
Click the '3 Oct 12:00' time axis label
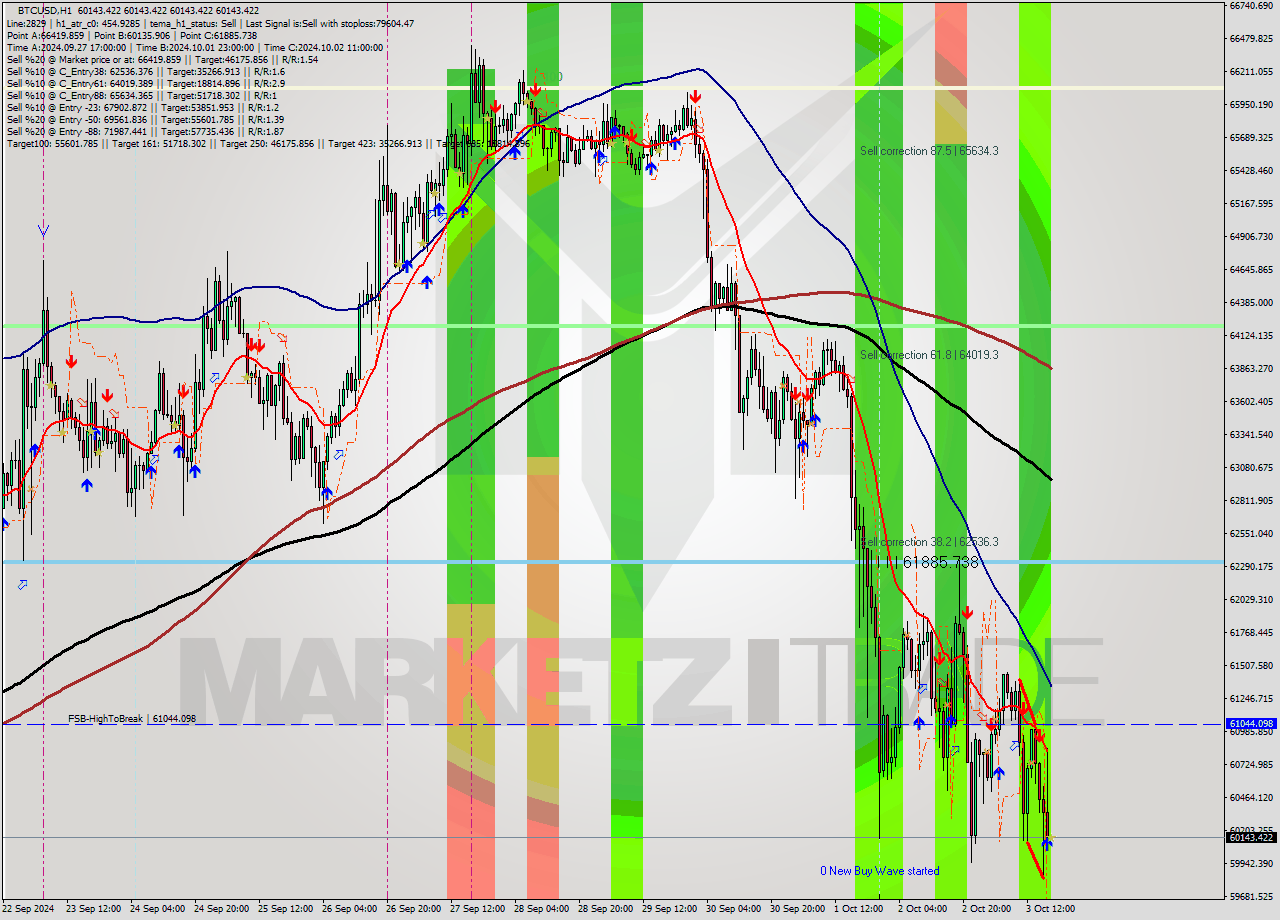1051,909
